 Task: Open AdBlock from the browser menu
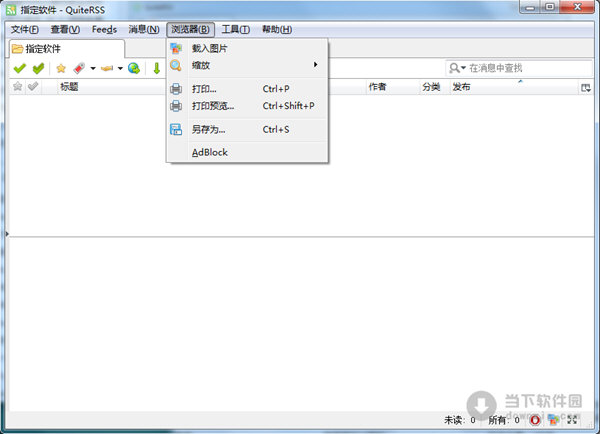[247, 153]
